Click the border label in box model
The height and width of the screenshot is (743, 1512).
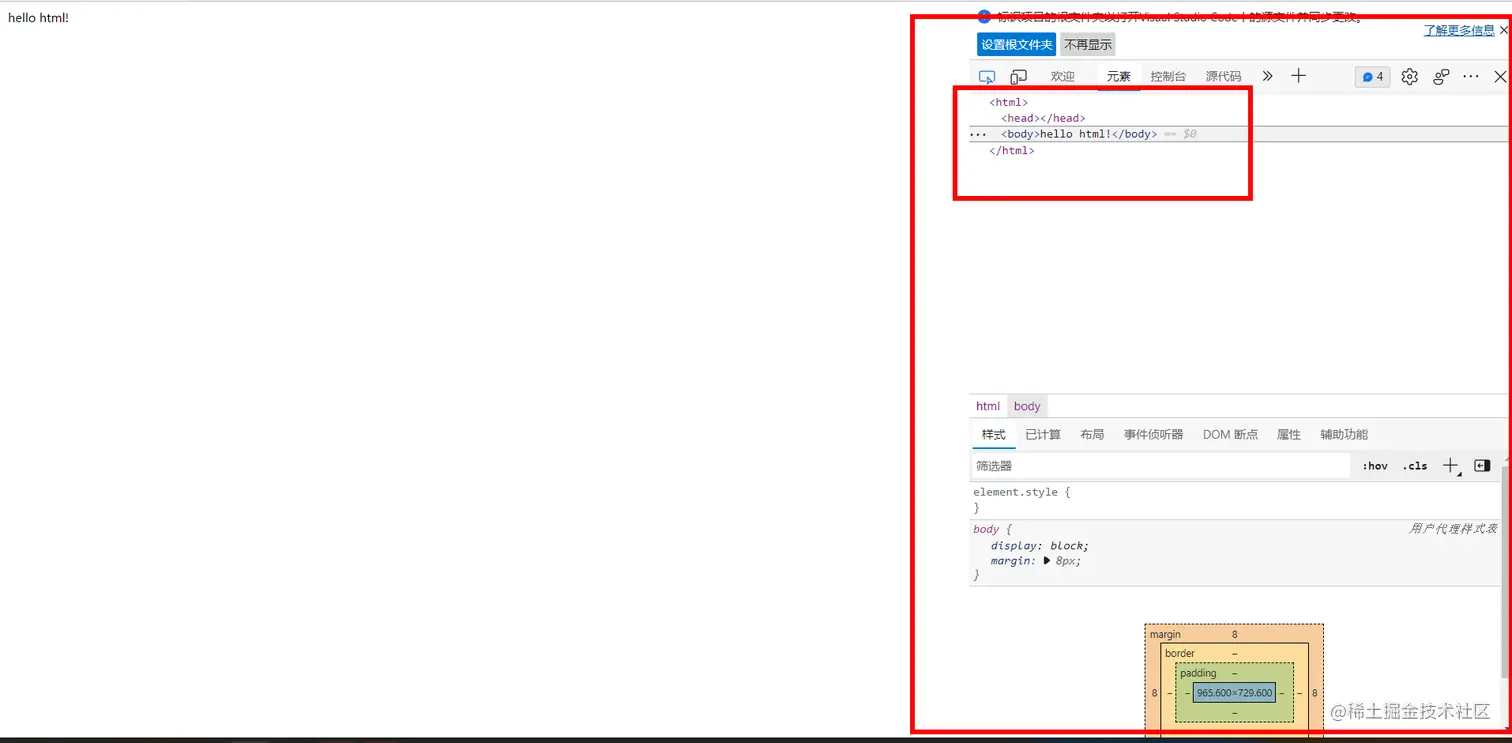click(1180, 653)
